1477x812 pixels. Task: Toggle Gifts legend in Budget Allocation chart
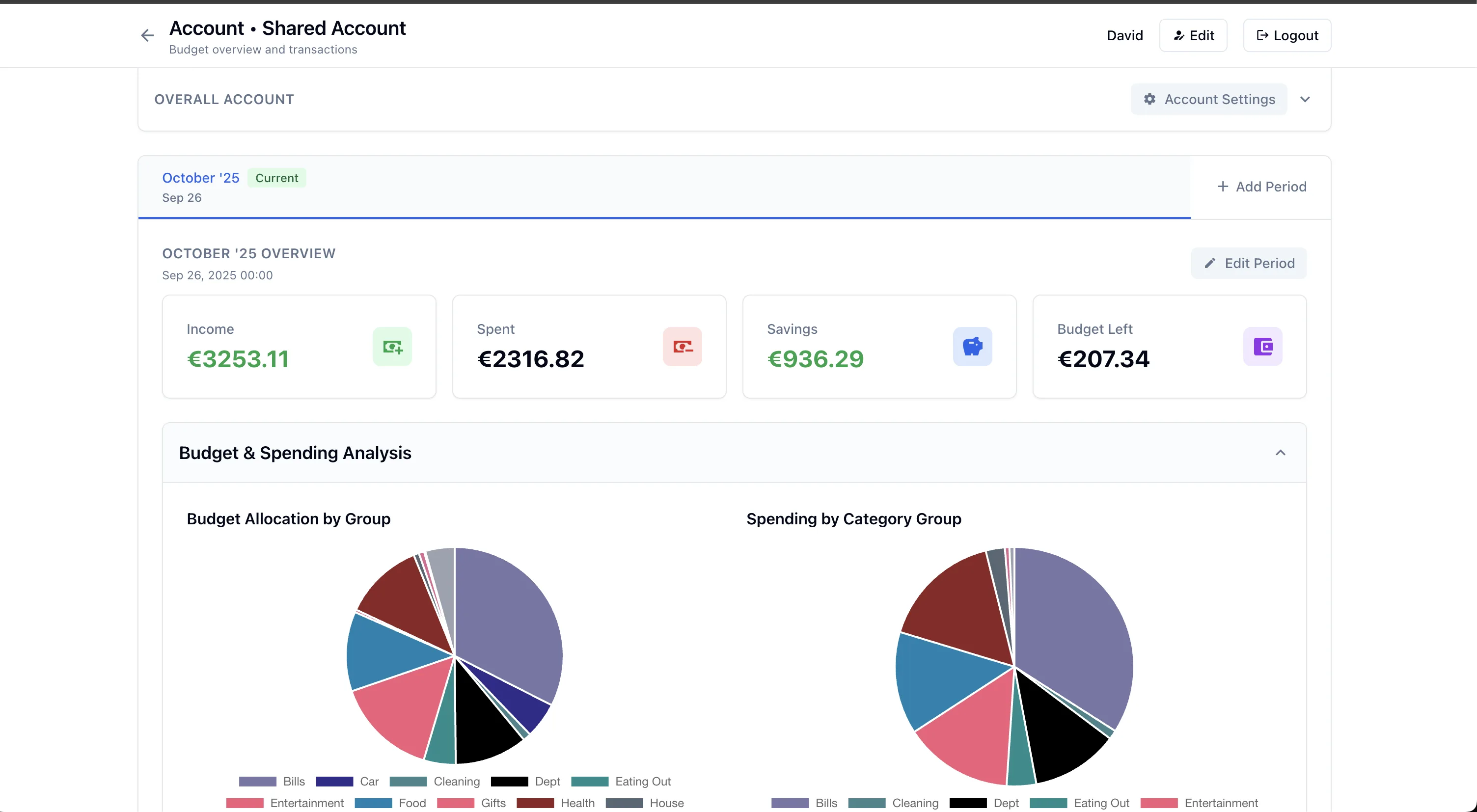click(471, 803)
